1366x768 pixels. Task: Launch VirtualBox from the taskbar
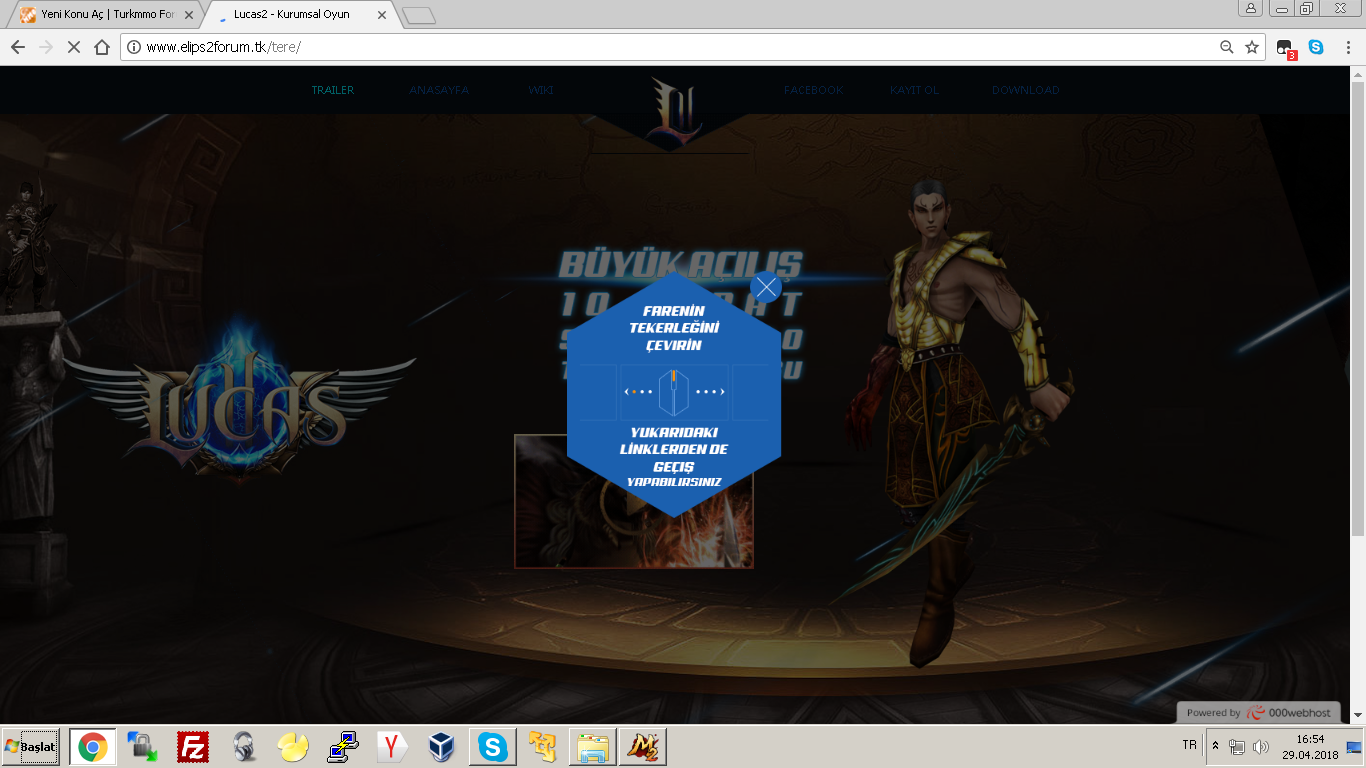point(442,747)
